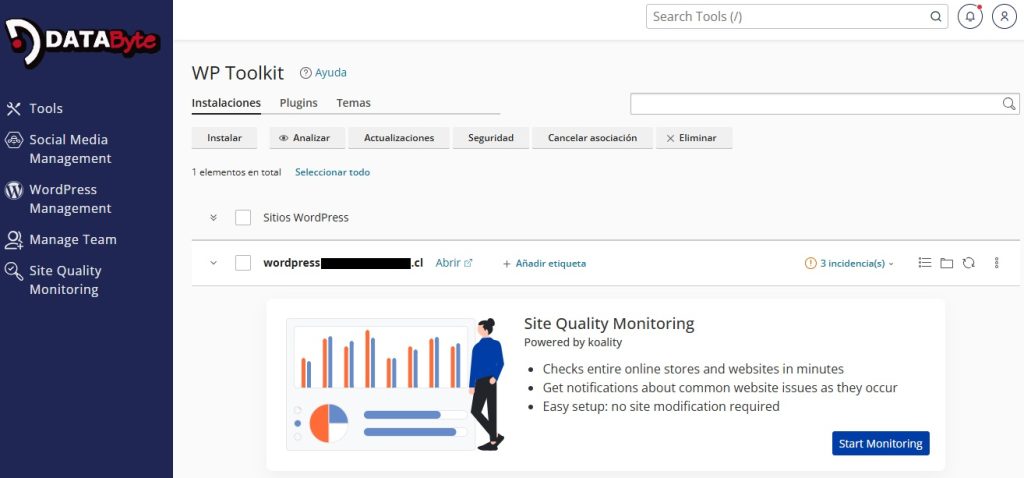Screen dimensions: 1024x478
Task: Expand the 3 incidencia(s) dropdown
Action: tap(857, 264)
